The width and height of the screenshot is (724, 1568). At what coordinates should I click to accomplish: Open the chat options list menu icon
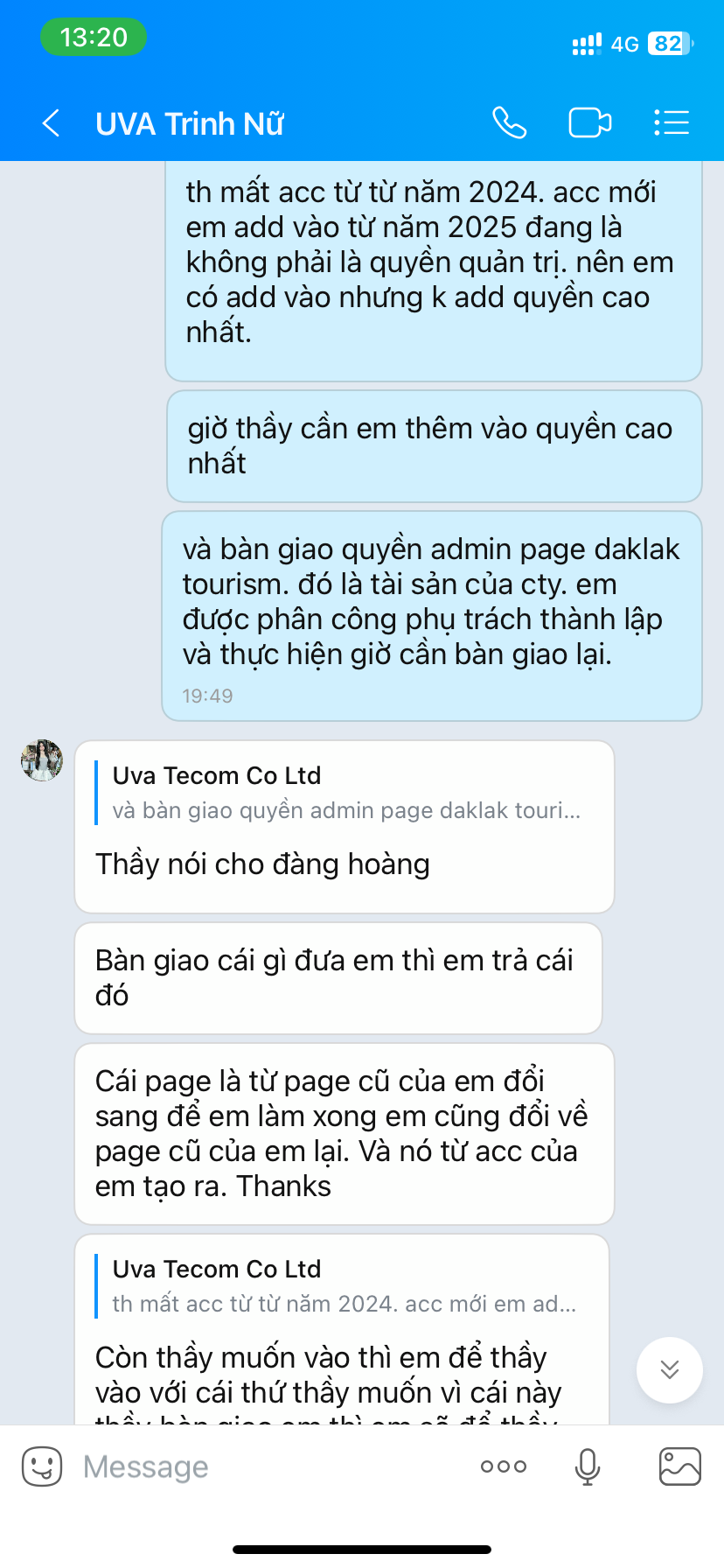[672, 122]
